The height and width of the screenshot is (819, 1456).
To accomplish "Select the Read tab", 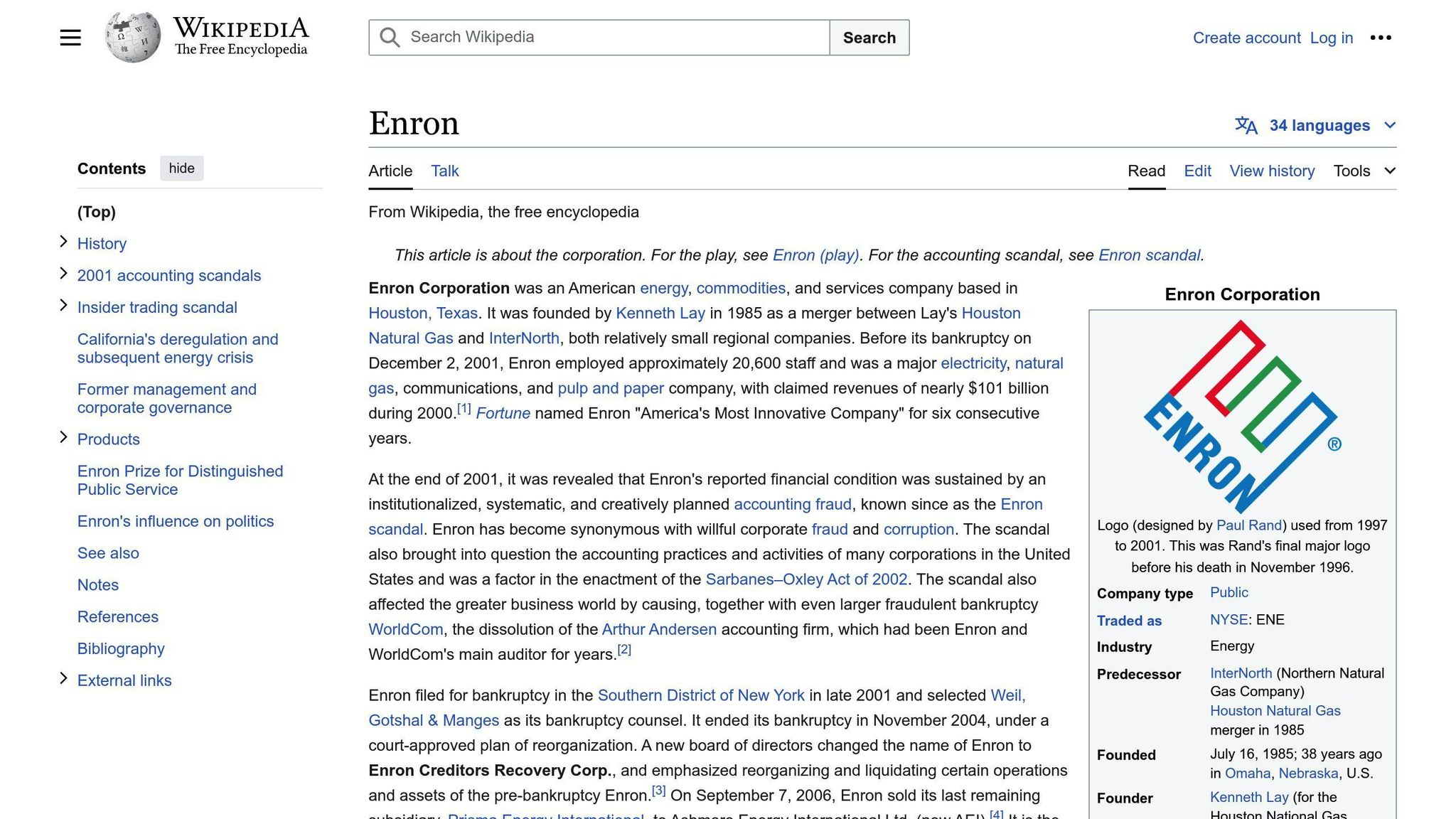I will click(1146, 171).
